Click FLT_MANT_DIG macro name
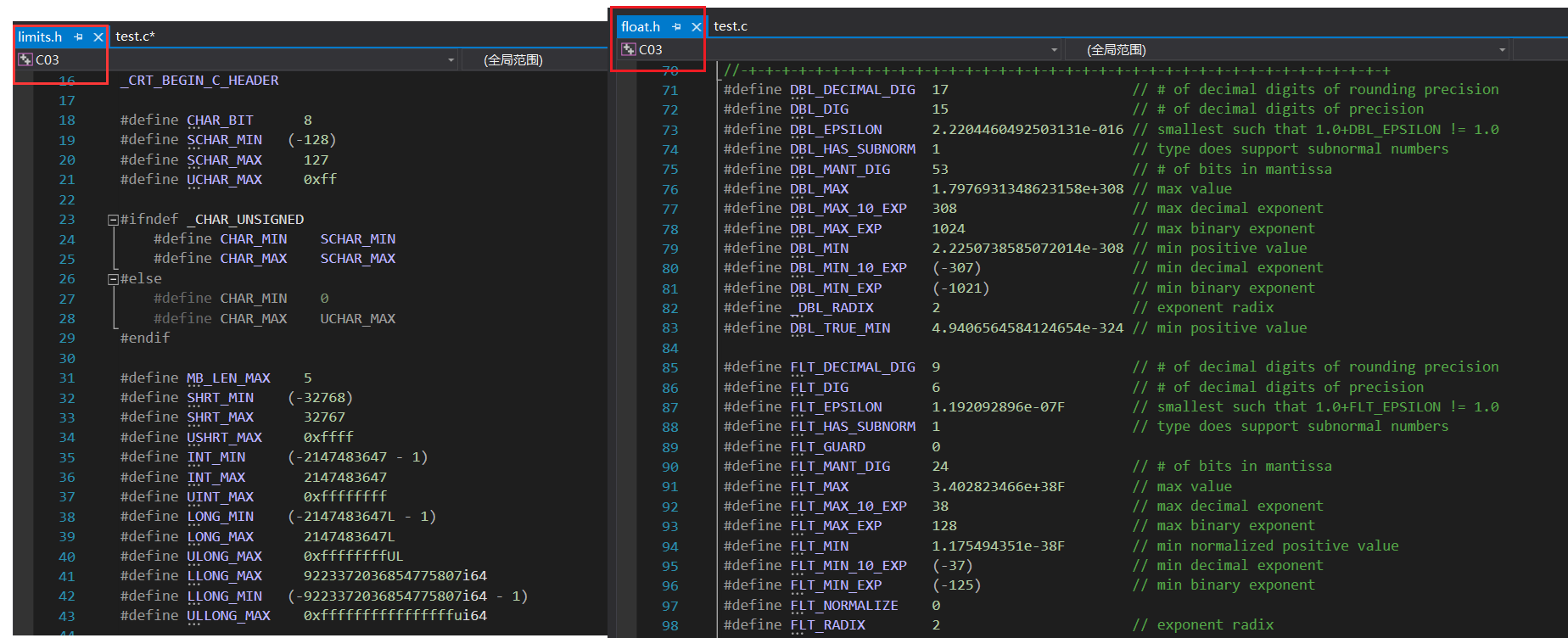This screenshot has width=1568, height=638. click(840, 467)
